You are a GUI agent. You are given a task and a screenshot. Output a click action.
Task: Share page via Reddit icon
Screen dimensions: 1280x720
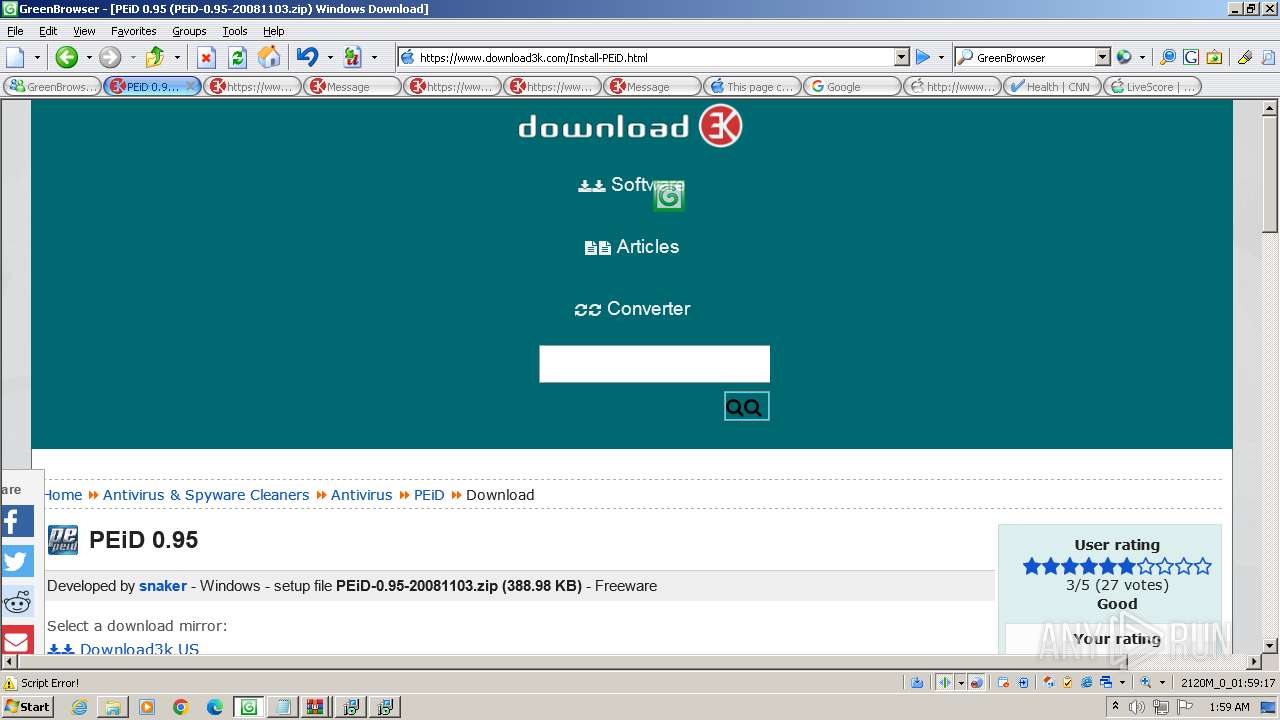pos(17,601)
